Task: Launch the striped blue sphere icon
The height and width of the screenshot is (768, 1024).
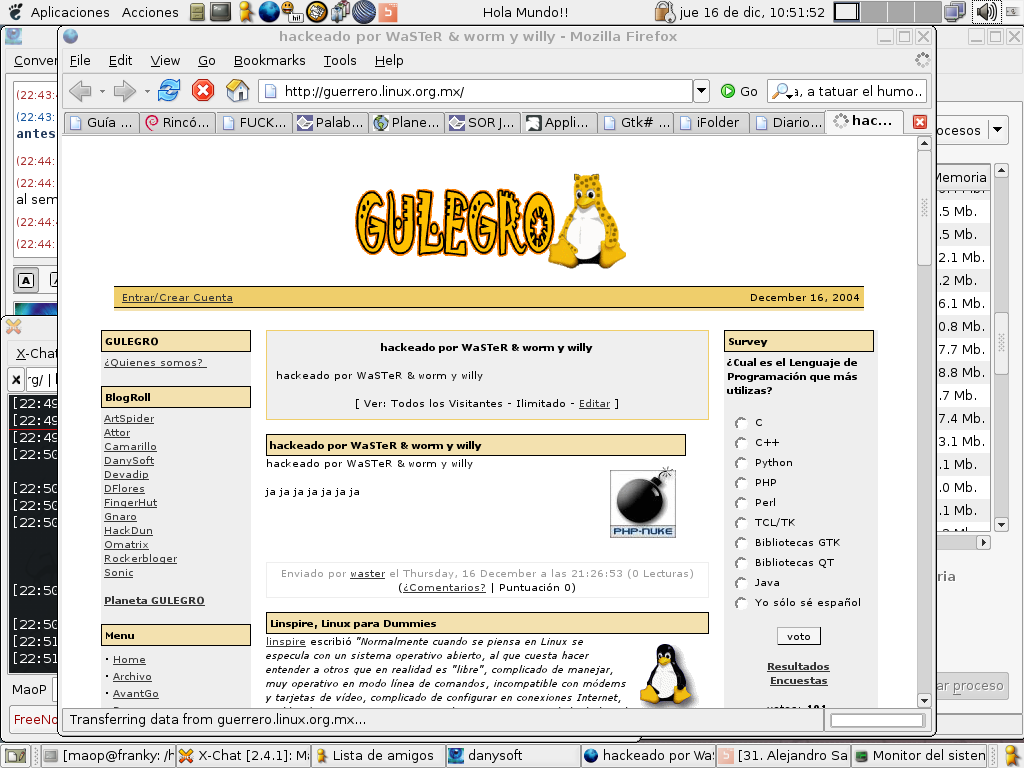Action: point(364,12)
